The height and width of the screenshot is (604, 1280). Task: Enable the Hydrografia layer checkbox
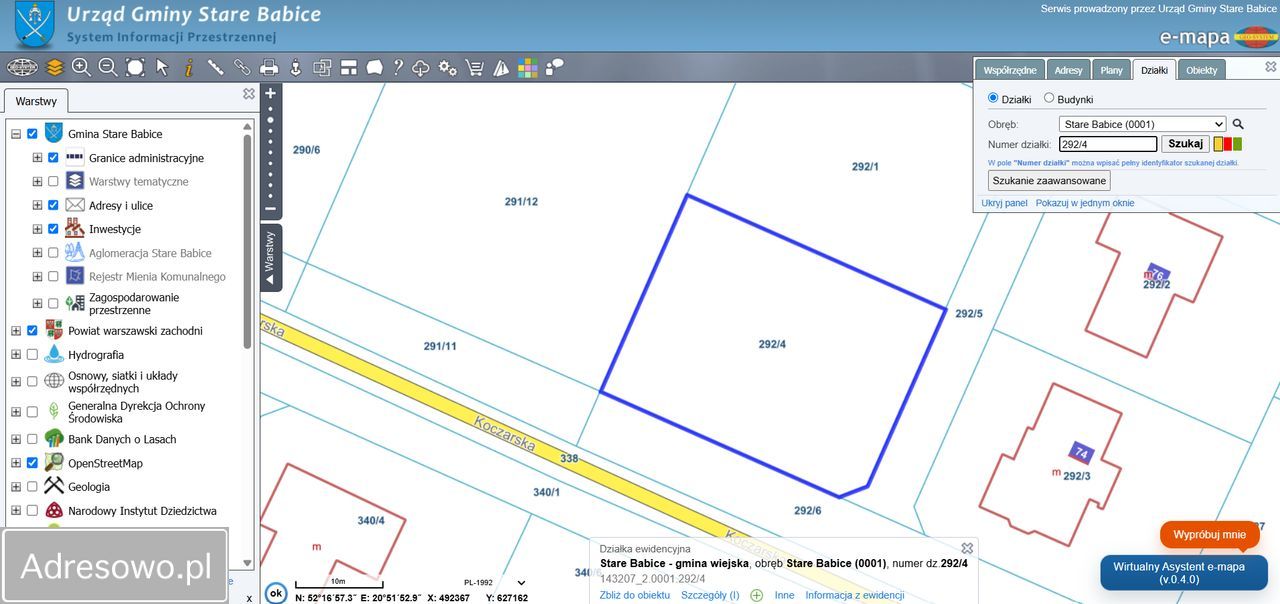(x=32, y=355)
